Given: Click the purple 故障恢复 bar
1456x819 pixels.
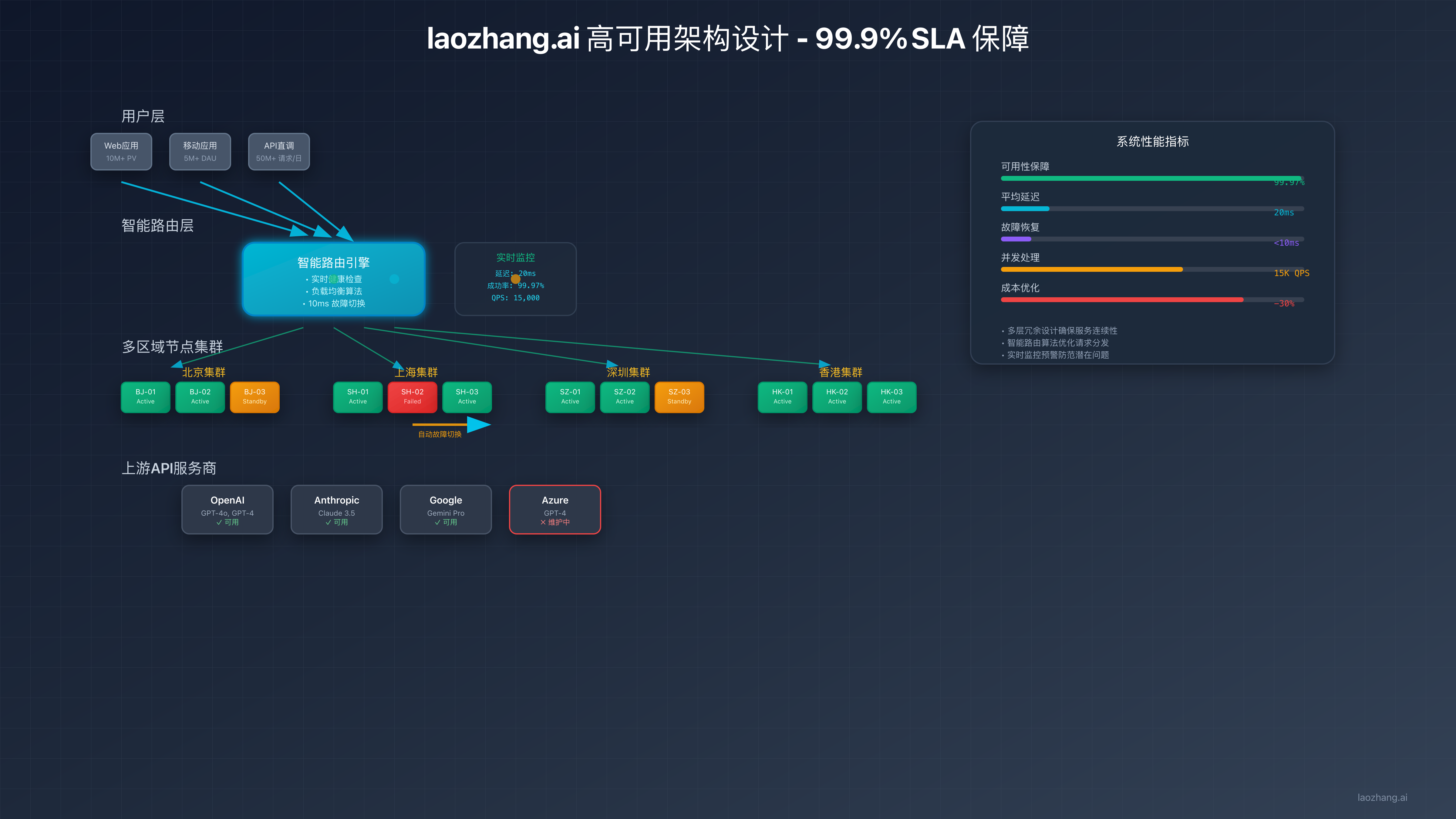Looking at the screenshot, I should coord(1016,239).
